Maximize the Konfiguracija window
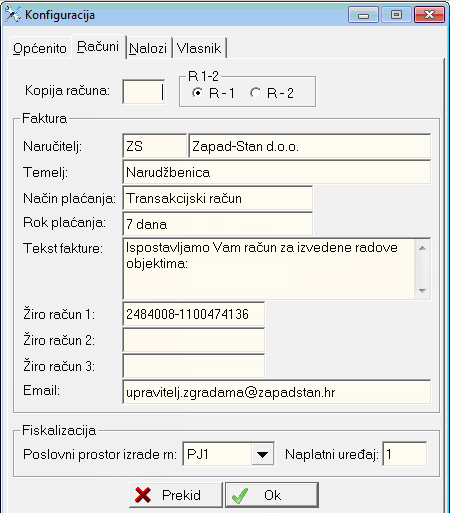This screenshot has width=450, height=513. click(x=396, y=15)
